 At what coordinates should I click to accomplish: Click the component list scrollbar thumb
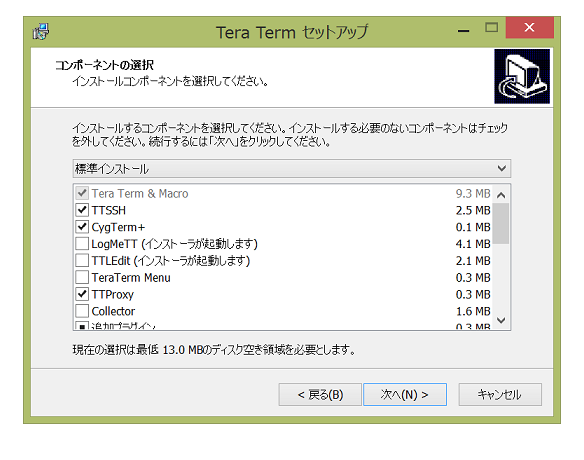(x=501, y=223)
